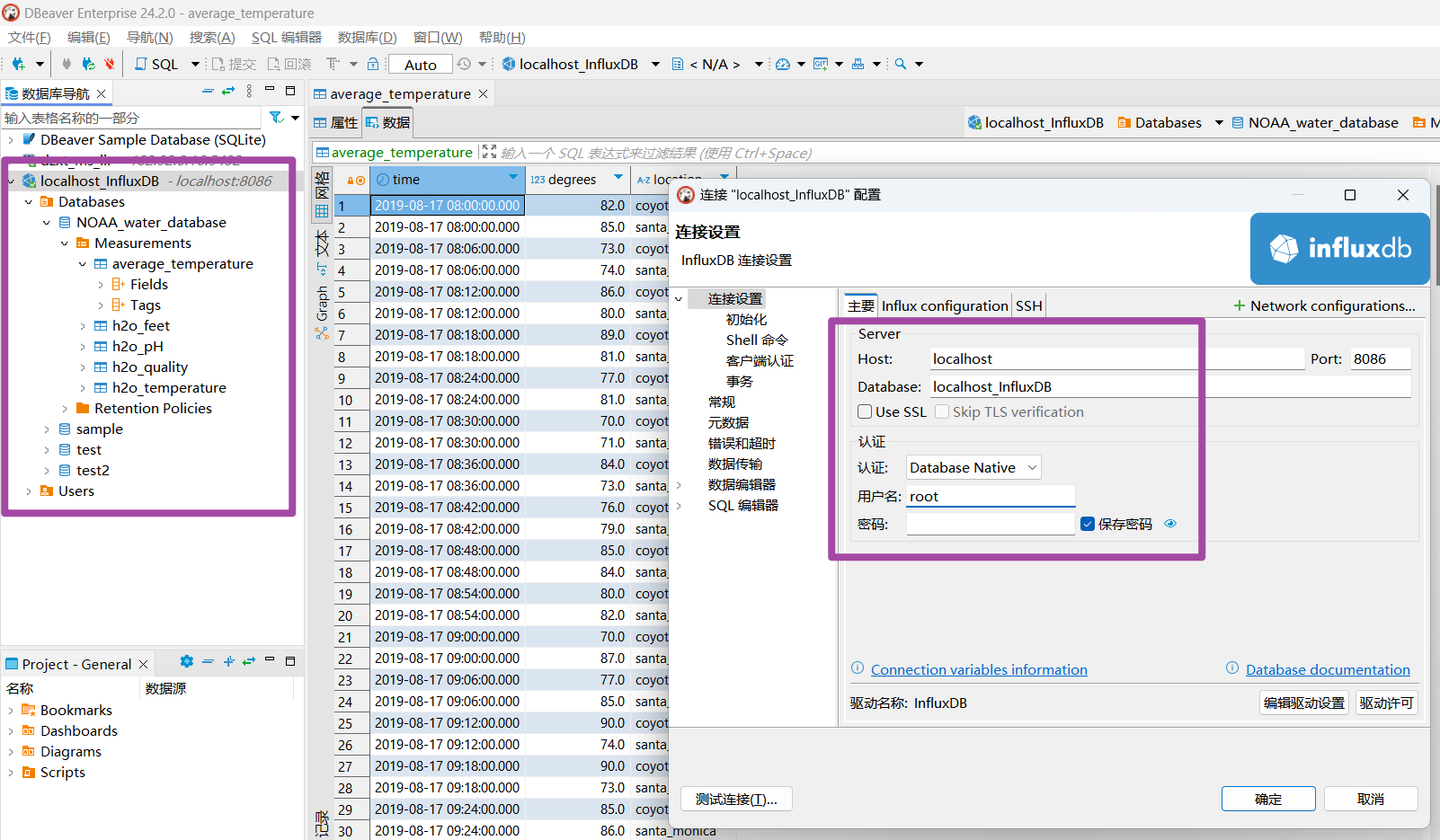Select the h2o_quality measurement in navigator
The width and height of the screenshot is (1440, 840).
pos(150,367)
